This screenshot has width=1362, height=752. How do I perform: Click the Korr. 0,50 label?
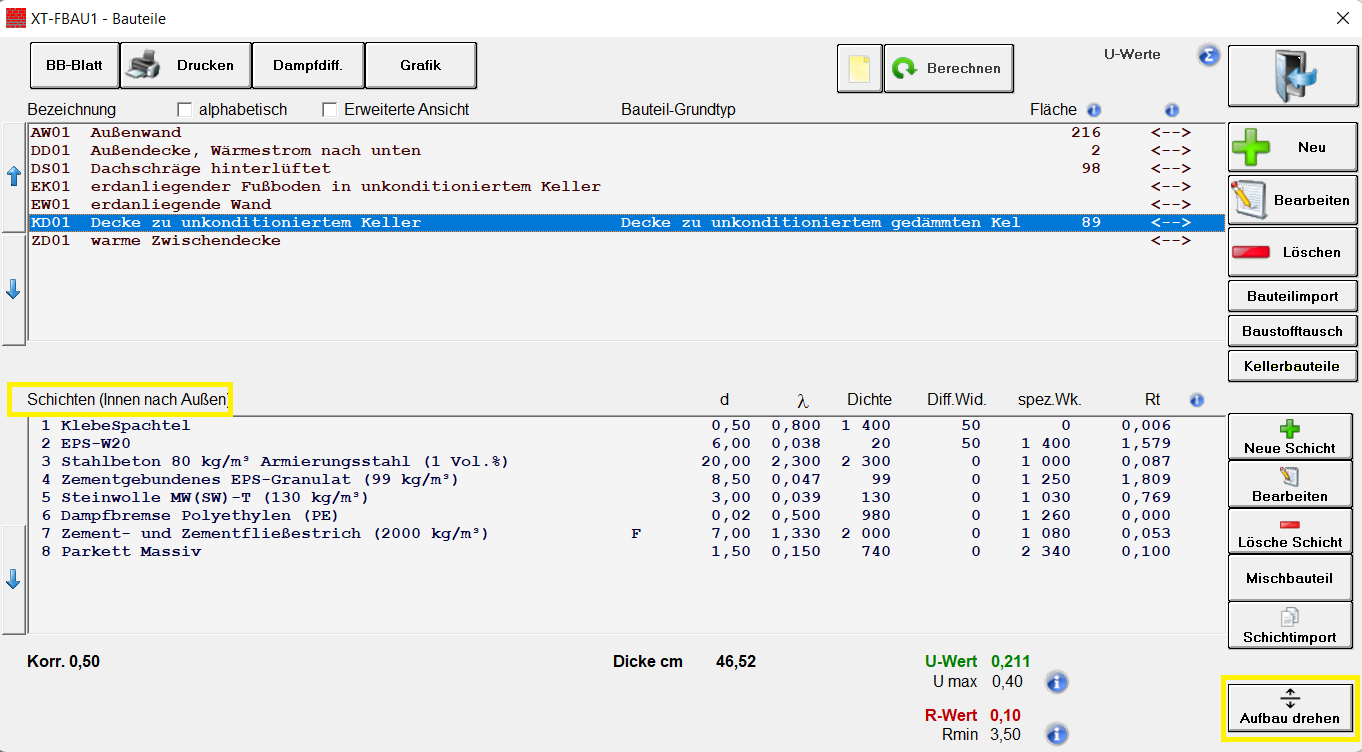[x=65, y=662]
